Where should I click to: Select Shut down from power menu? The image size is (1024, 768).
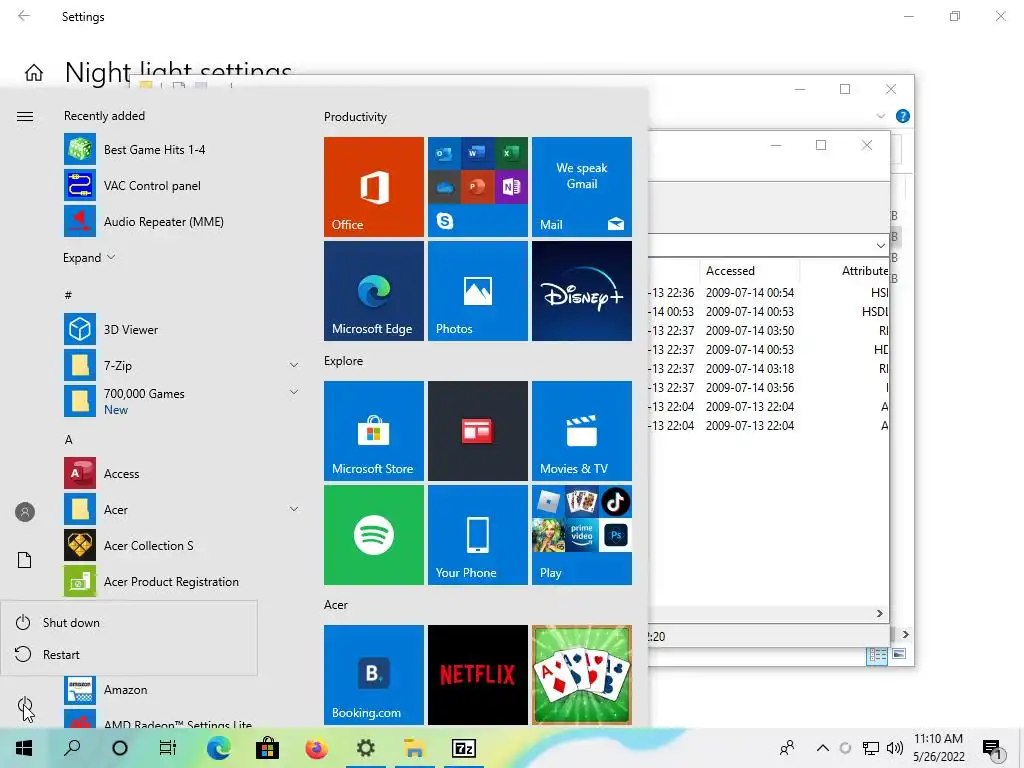129,622
